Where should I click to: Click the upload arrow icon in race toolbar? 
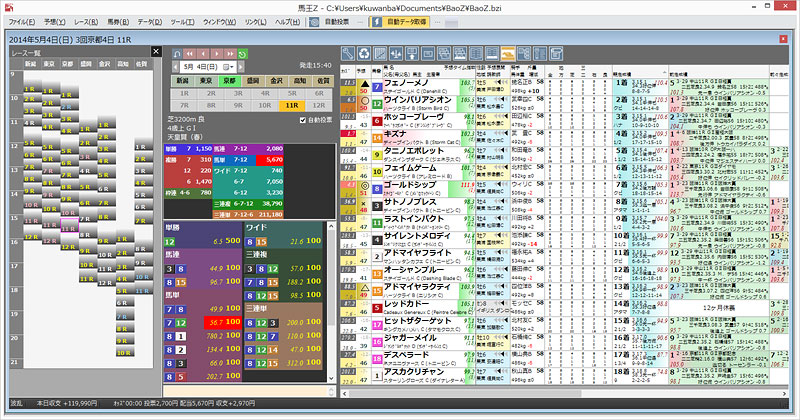(412, 54)
